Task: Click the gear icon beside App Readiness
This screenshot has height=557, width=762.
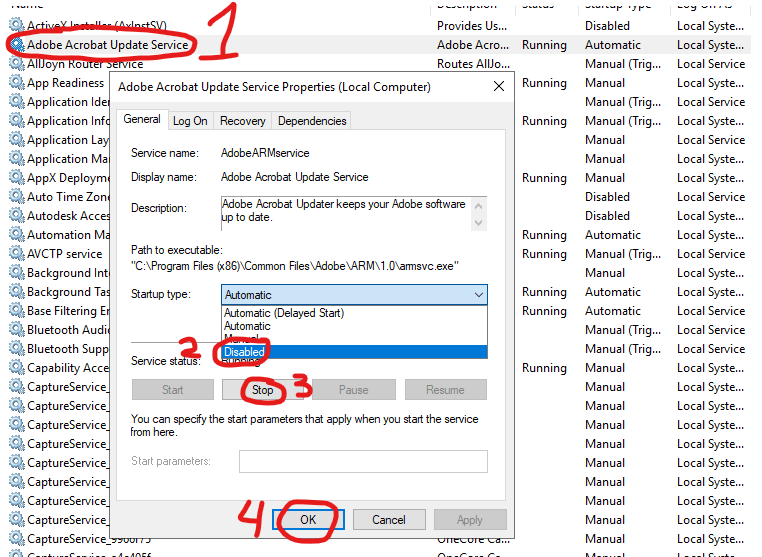Action: (x=17, y=83)
